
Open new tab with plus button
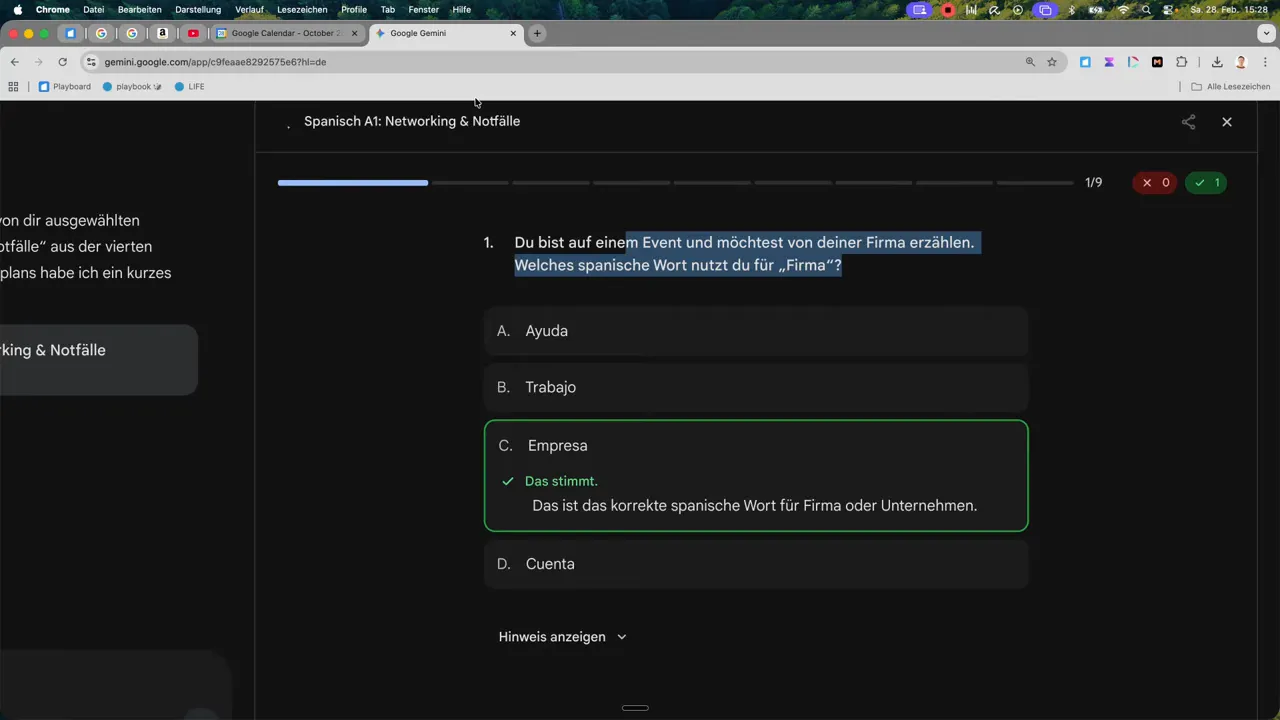[537, 33]
